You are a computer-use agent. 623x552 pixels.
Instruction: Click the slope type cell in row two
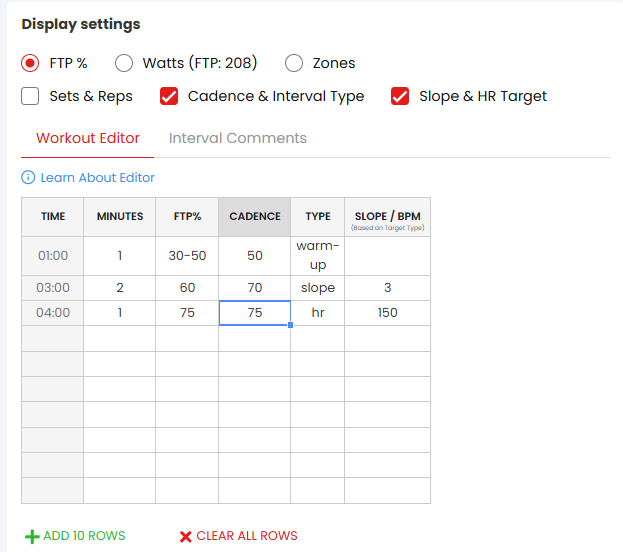click(317, 288)
